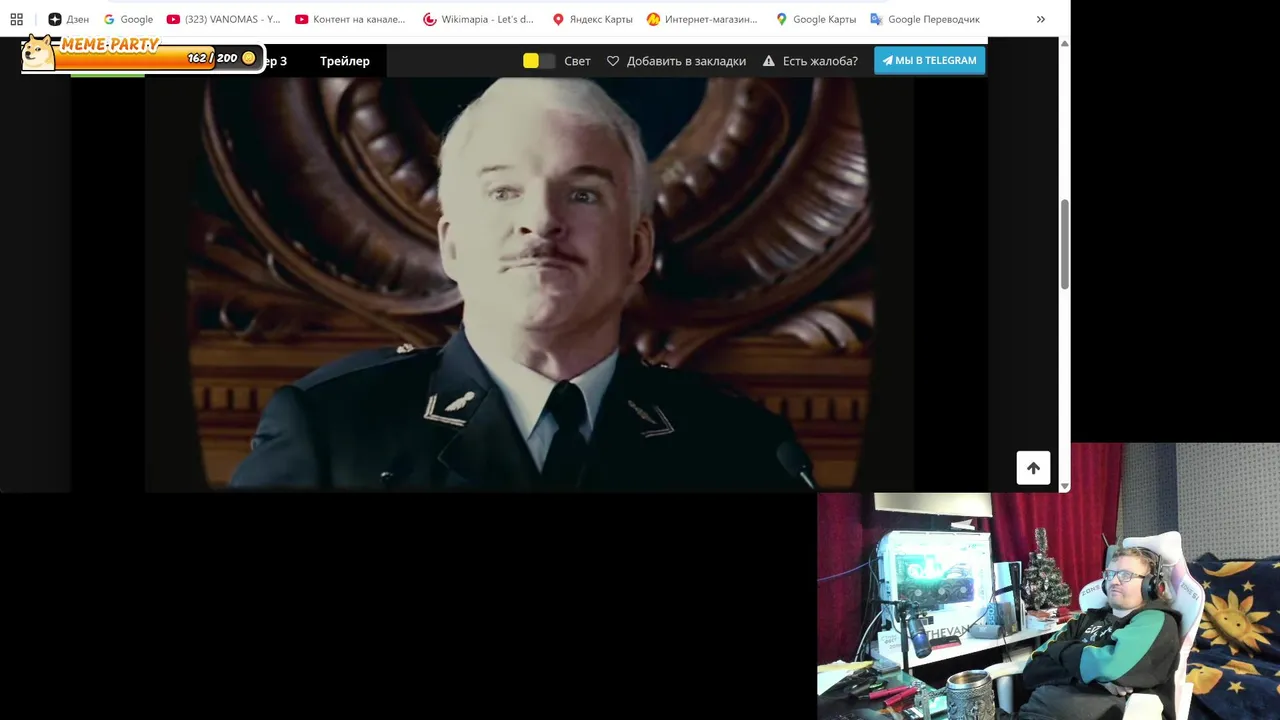Open the Дзен bookmark
Screen dimensions: 1280x720
pyautogui.click(x=69, y=19)
